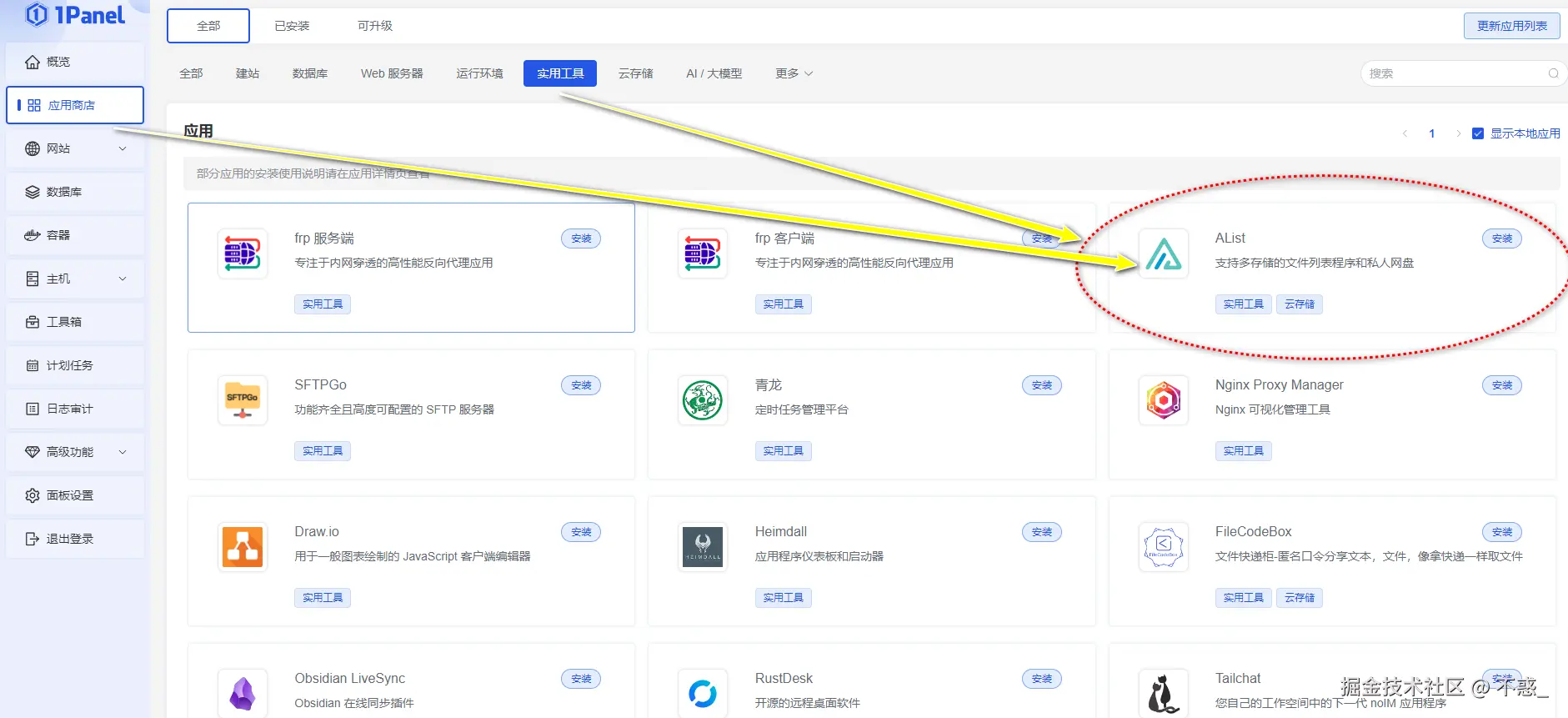
Task: Install the Heimdall app
Action: click(x=1042, y=532)
